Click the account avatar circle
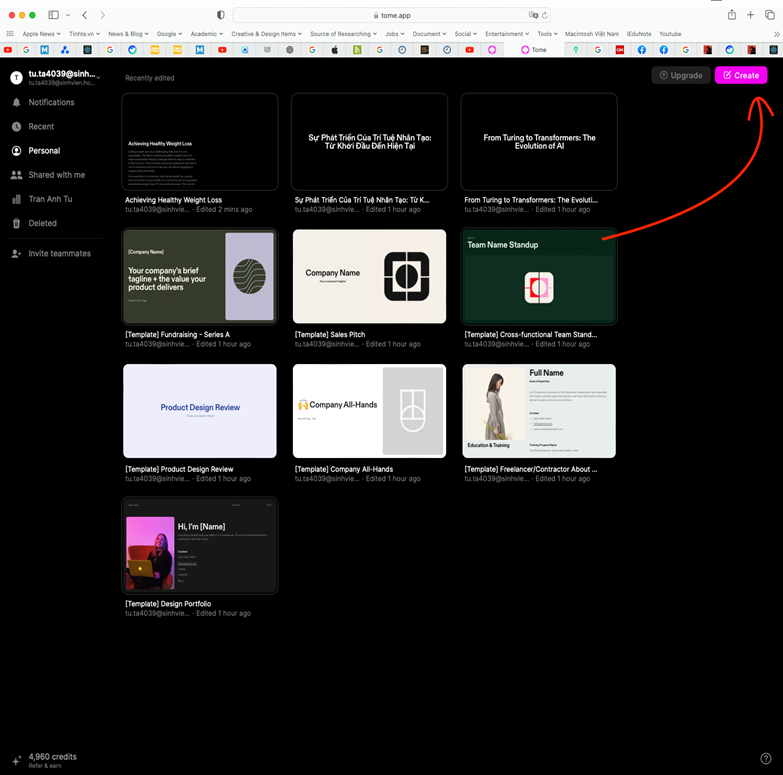This screenshot has width=783, height=775. (16, 77)
